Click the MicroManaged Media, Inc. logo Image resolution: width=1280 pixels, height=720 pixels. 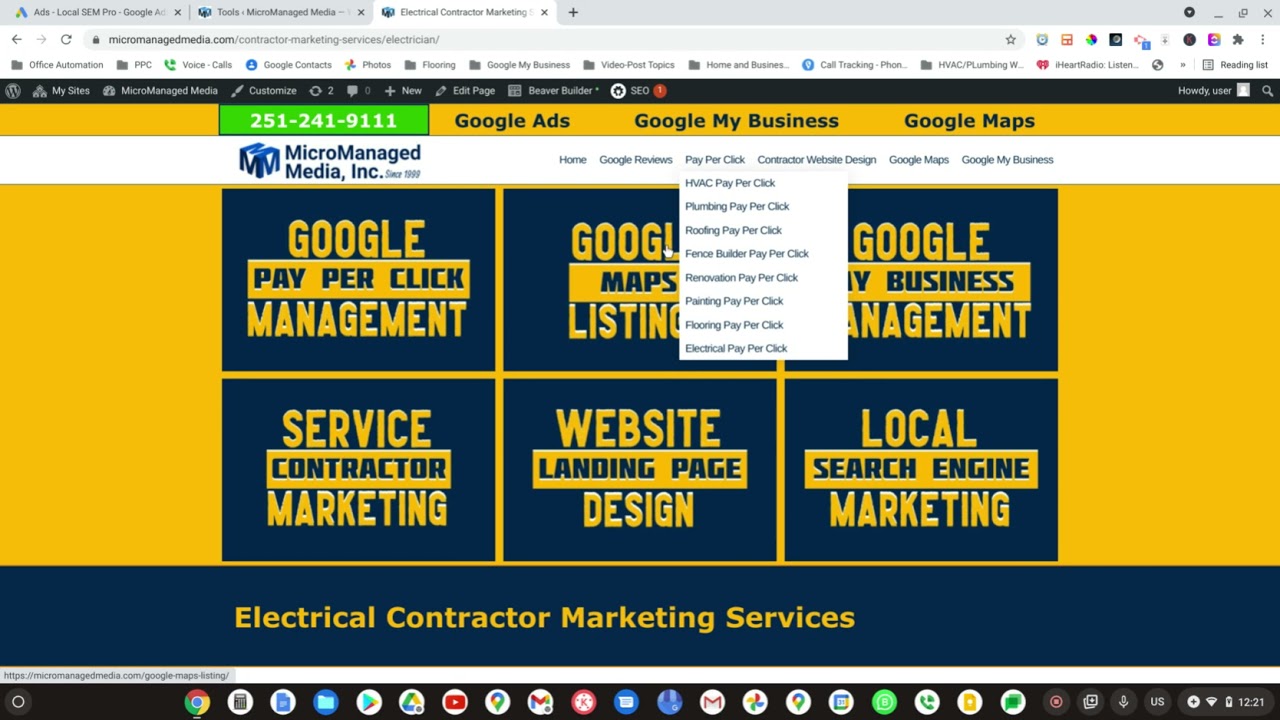[329, 161]
